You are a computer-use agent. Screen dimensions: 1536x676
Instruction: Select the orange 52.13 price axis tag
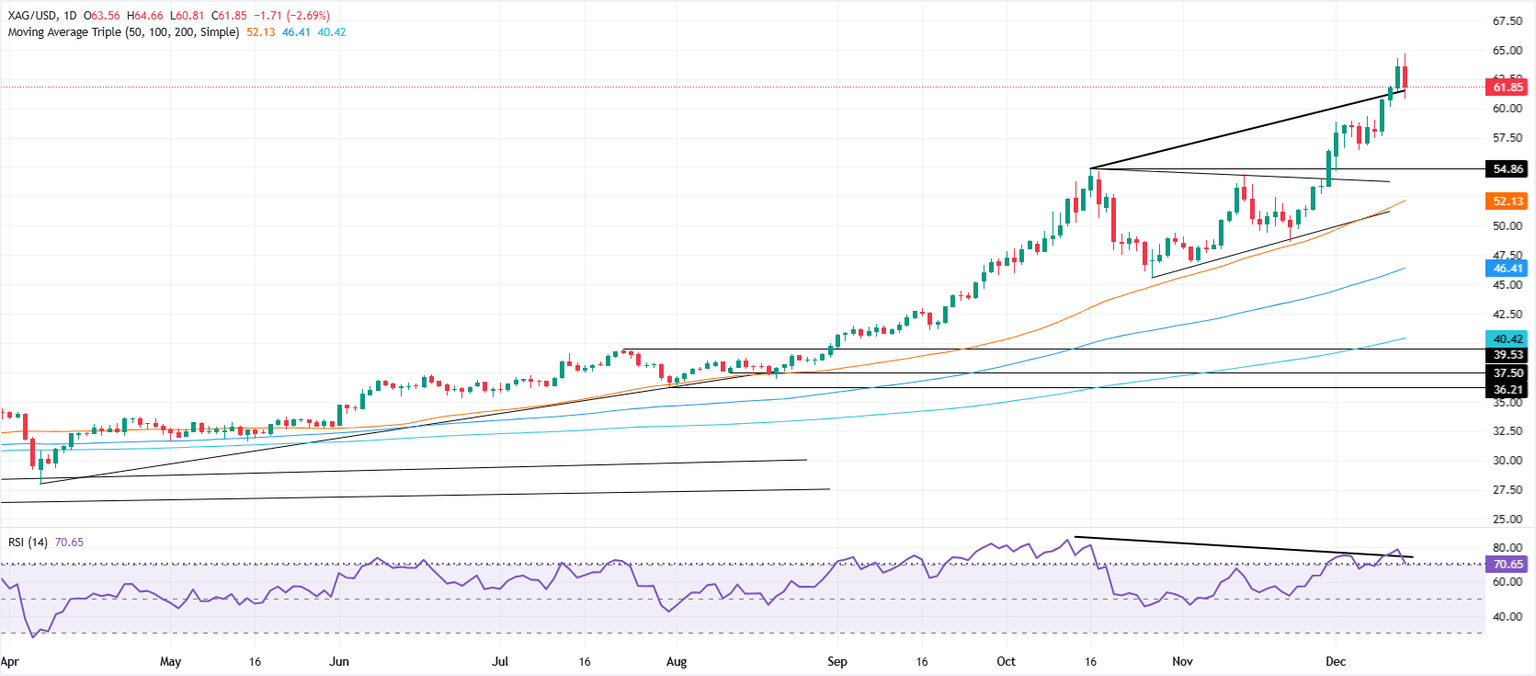coord(1506,201)
